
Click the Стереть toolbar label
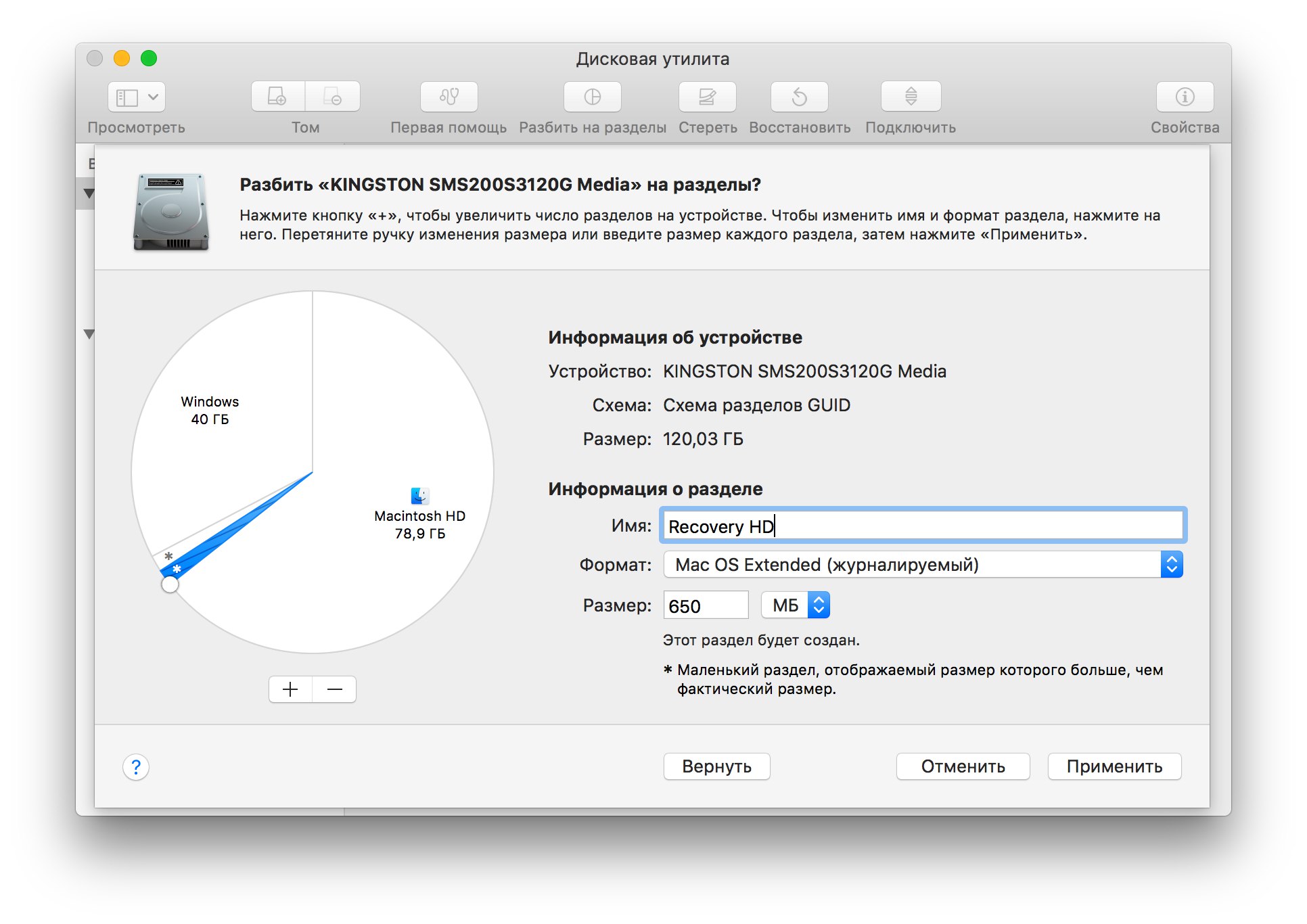[x=708, y=127]
